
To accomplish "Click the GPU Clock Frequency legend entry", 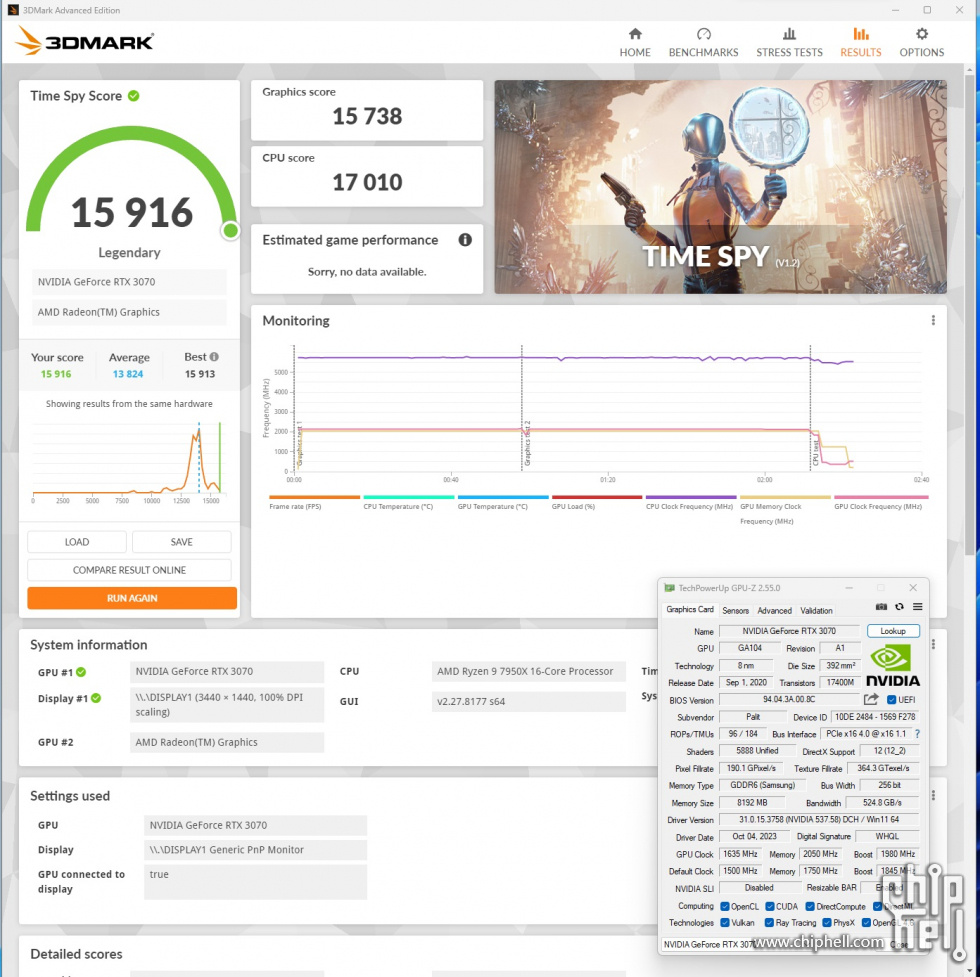I will 881,503.
